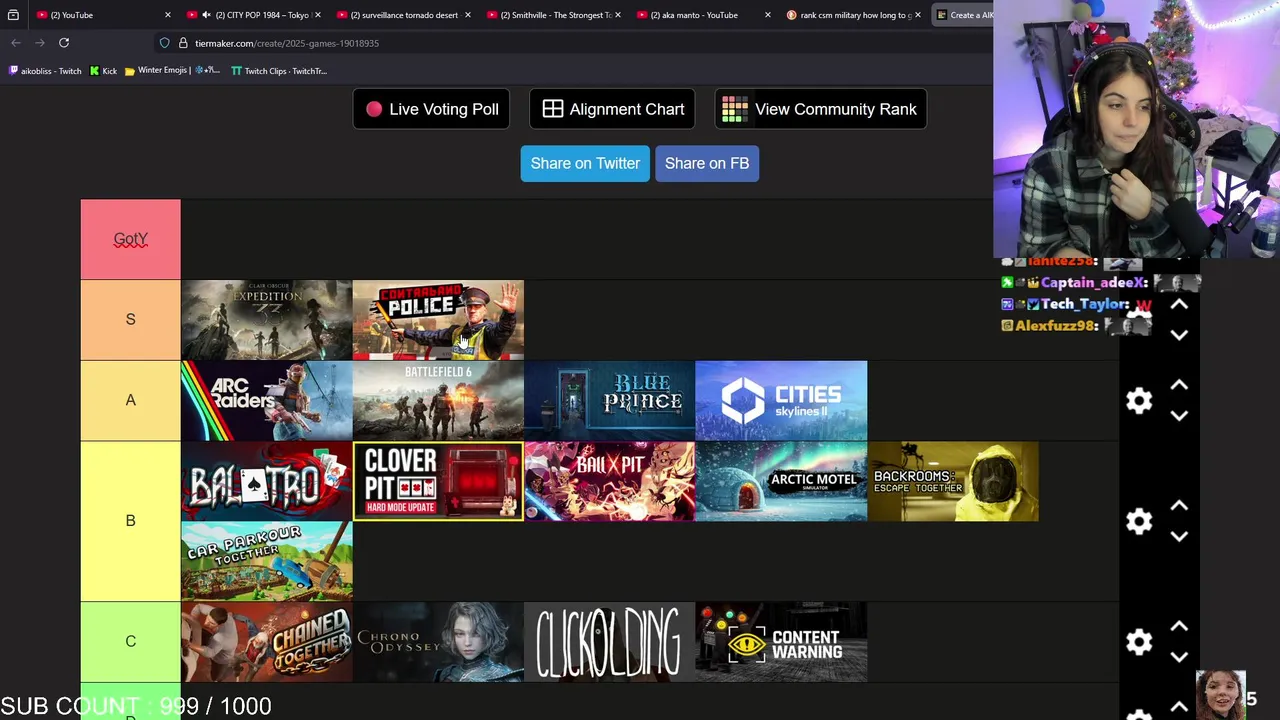
Task: Open the Live Voting Poll
Action: coord(432,109)
